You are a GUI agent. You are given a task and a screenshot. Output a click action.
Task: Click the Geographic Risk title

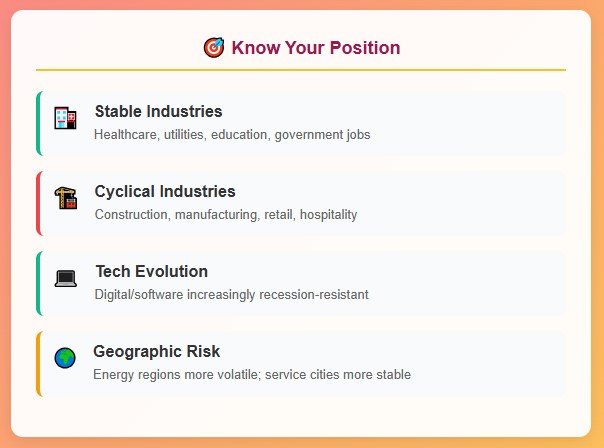pos(156,351)
